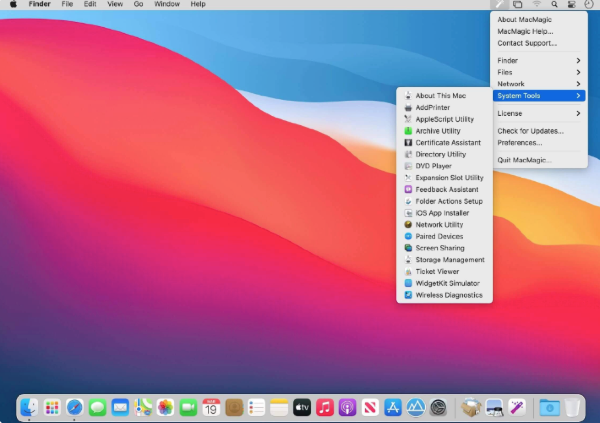This screenshot has height=423, width=600.
Task: Select Paired Devices
Action: click(444, 236)
